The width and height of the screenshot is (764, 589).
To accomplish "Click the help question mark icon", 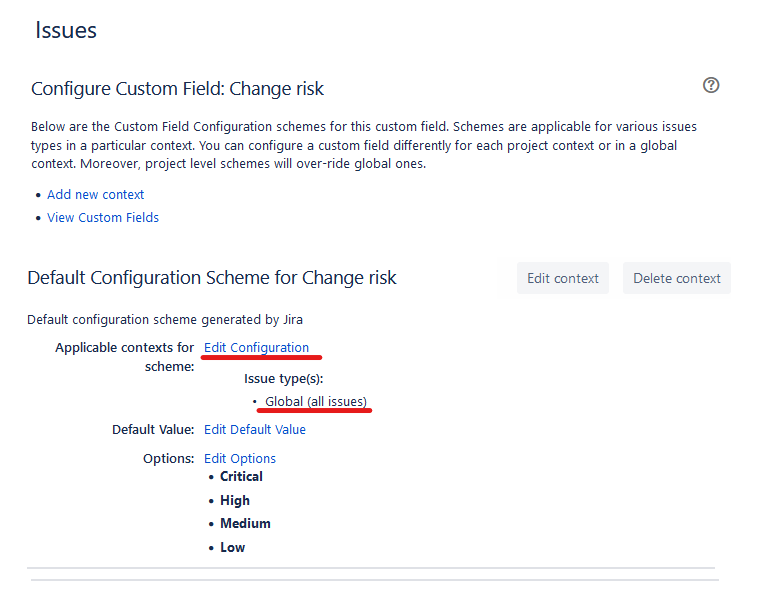I will click(x=711, y=85).
